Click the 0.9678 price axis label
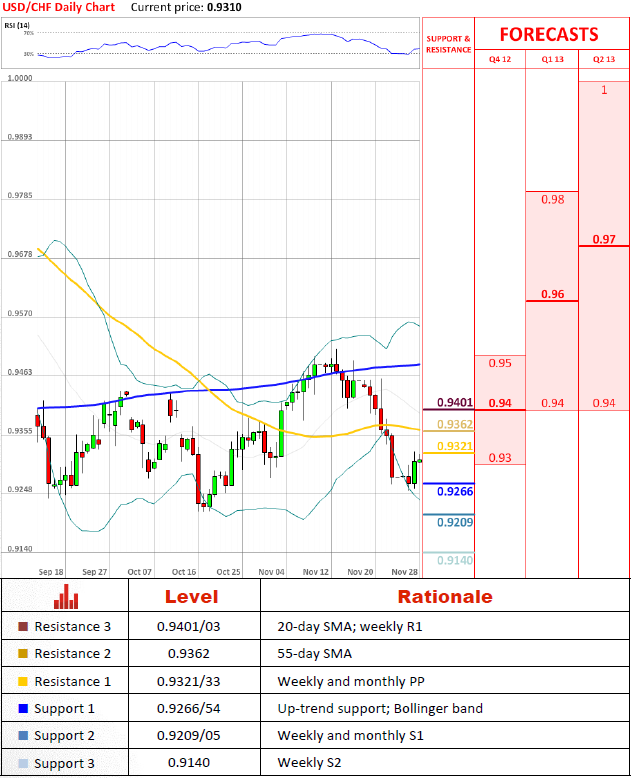 [x=20, y=254]
